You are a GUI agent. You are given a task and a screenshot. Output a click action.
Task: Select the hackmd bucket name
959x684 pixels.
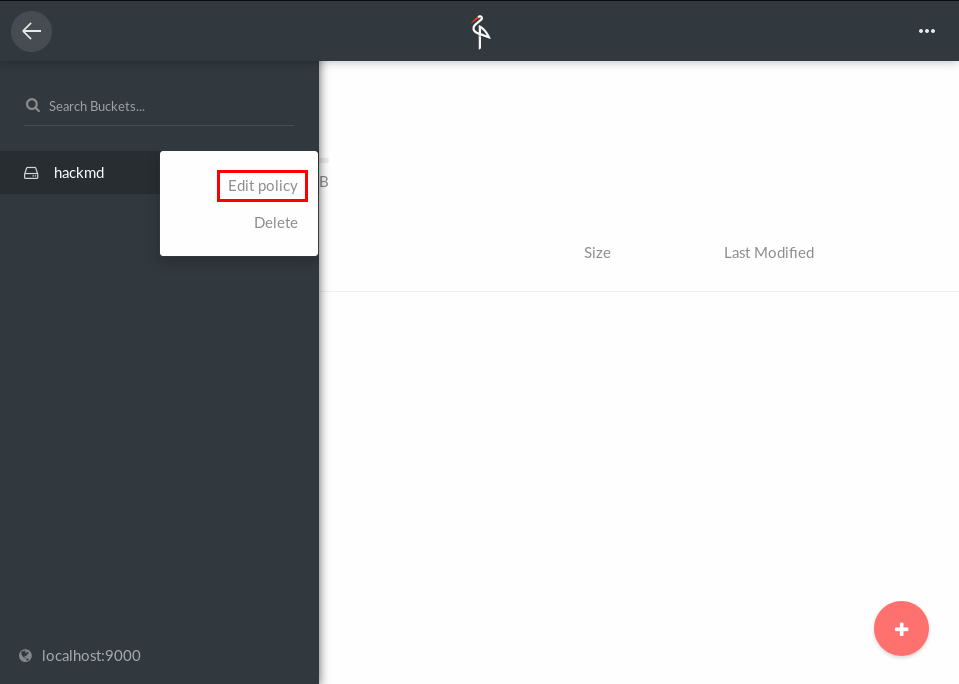click(79, 173)
